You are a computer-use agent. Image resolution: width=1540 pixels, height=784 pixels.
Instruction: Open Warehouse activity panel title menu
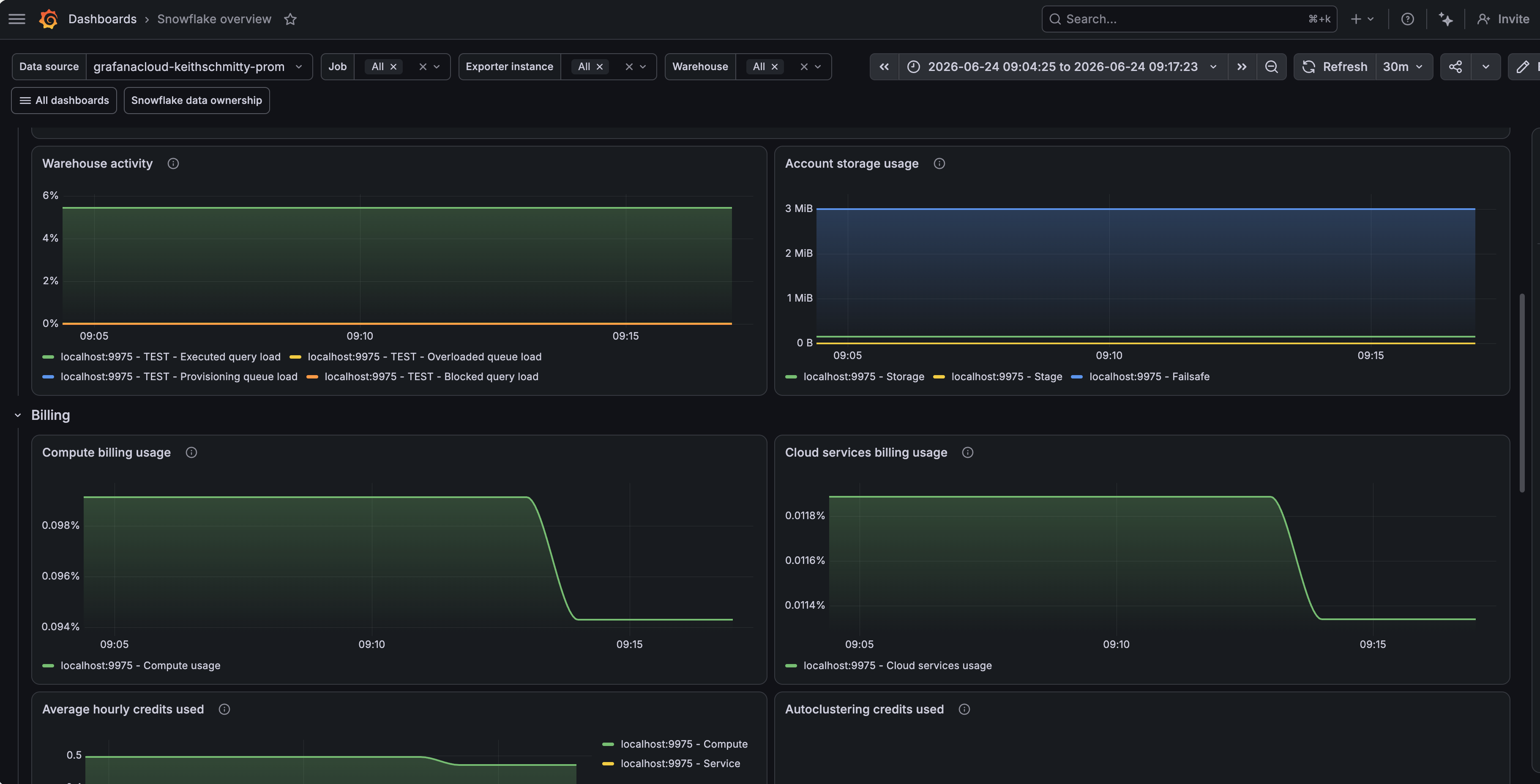98,164
